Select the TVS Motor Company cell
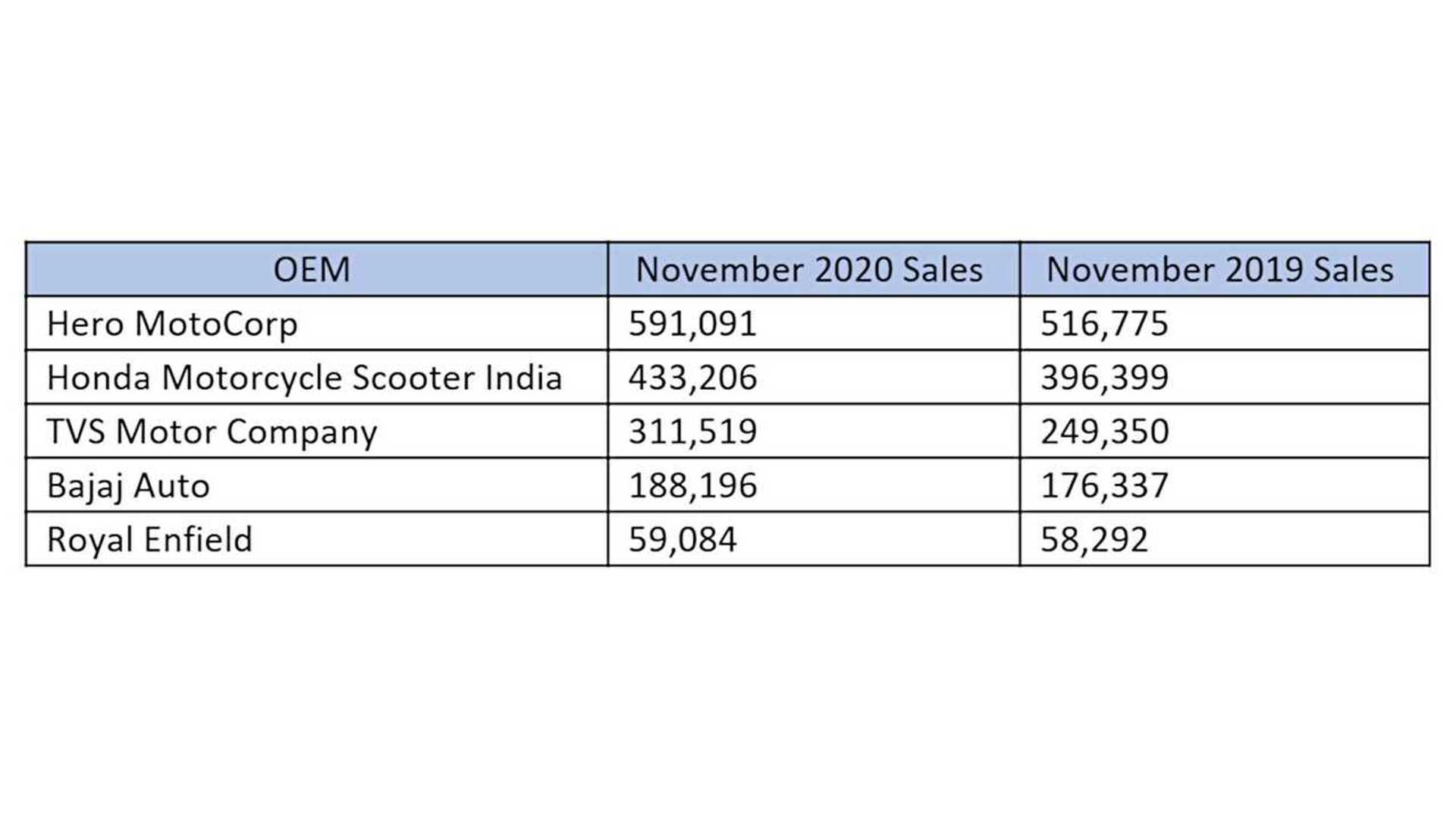Image resolution: width=1456 pixels, height=819 pixels. tap(212, 431)
